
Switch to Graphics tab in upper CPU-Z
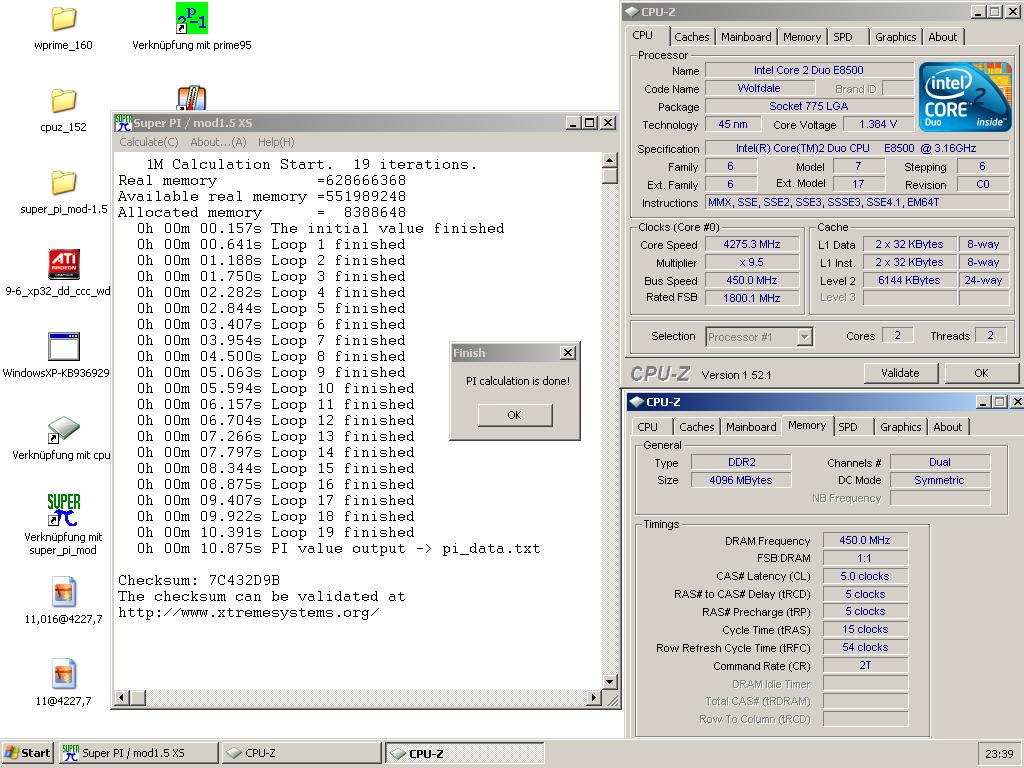pyautogui.click(x=895, y=37)
